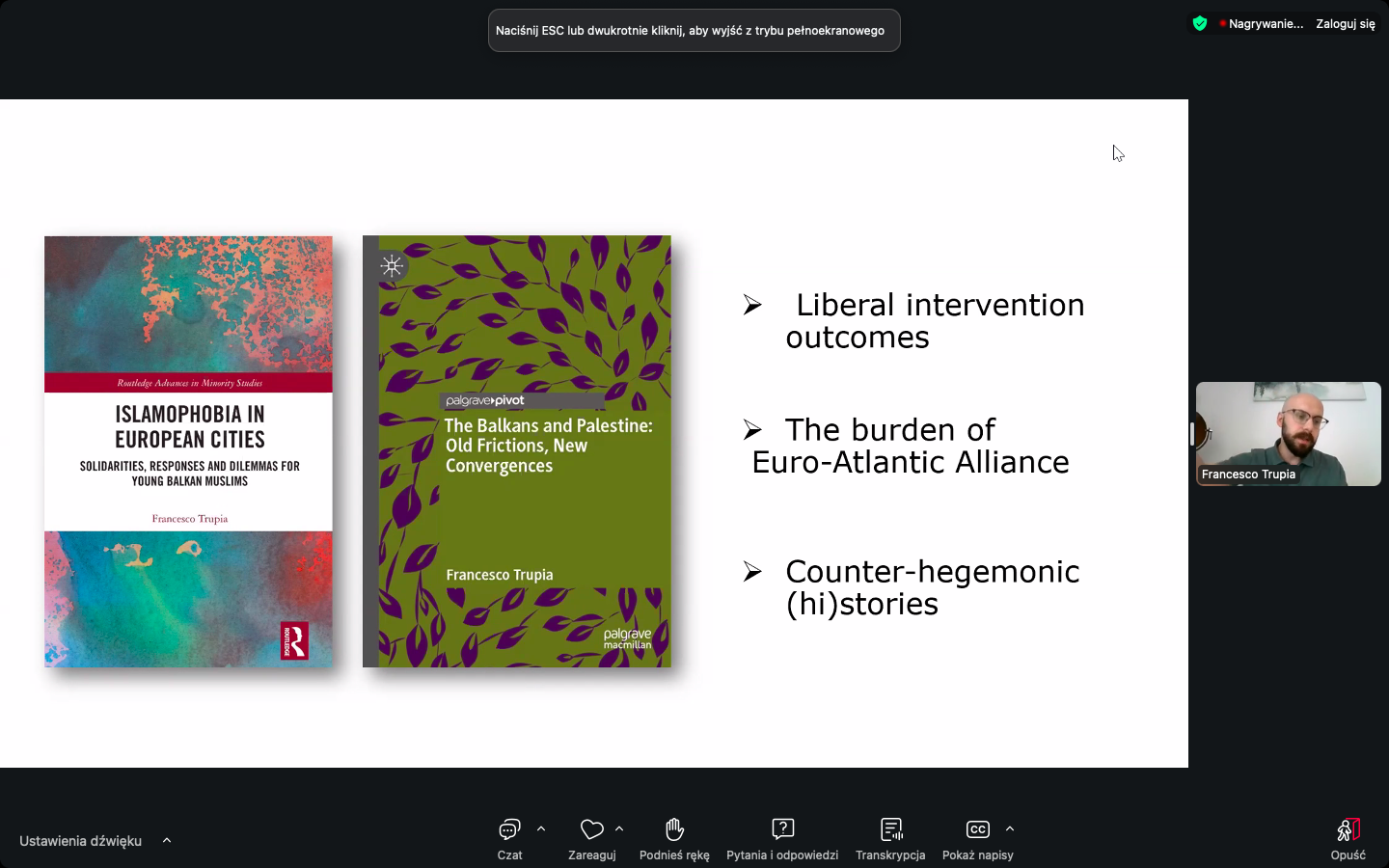Screen dimensions: 1389x868
Task: Click The Balkans and Palestine book cover
Action: [517, 451]
